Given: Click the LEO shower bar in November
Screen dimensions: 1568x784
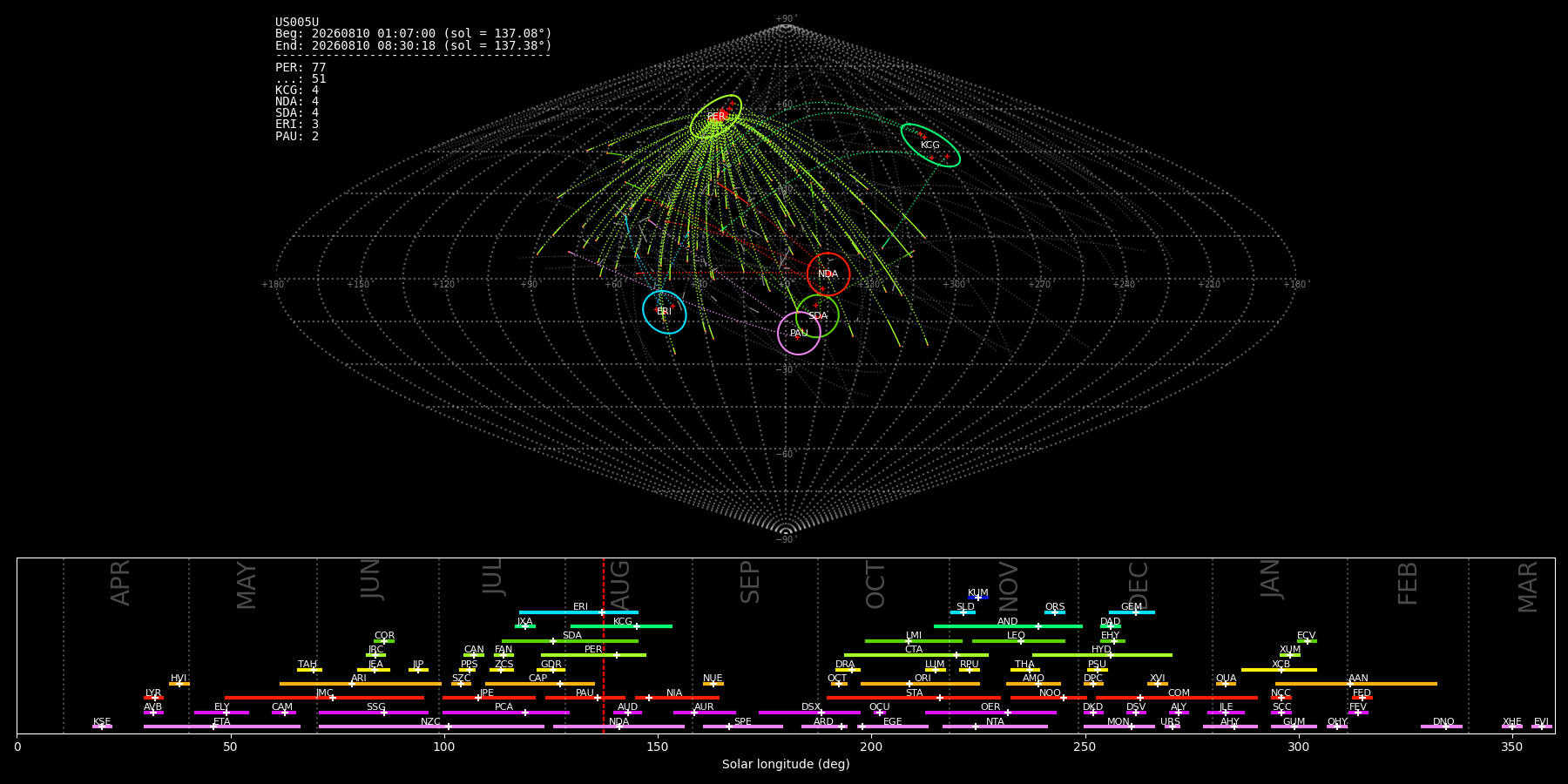Looking at the screenshot, I should (x=1018, y=641).
